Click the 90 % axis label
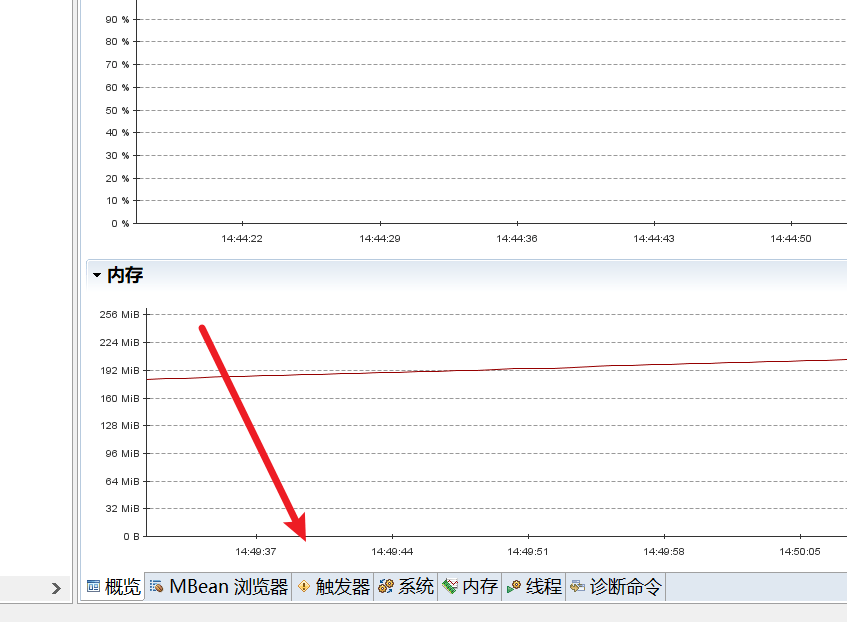 tap(118, 19)
